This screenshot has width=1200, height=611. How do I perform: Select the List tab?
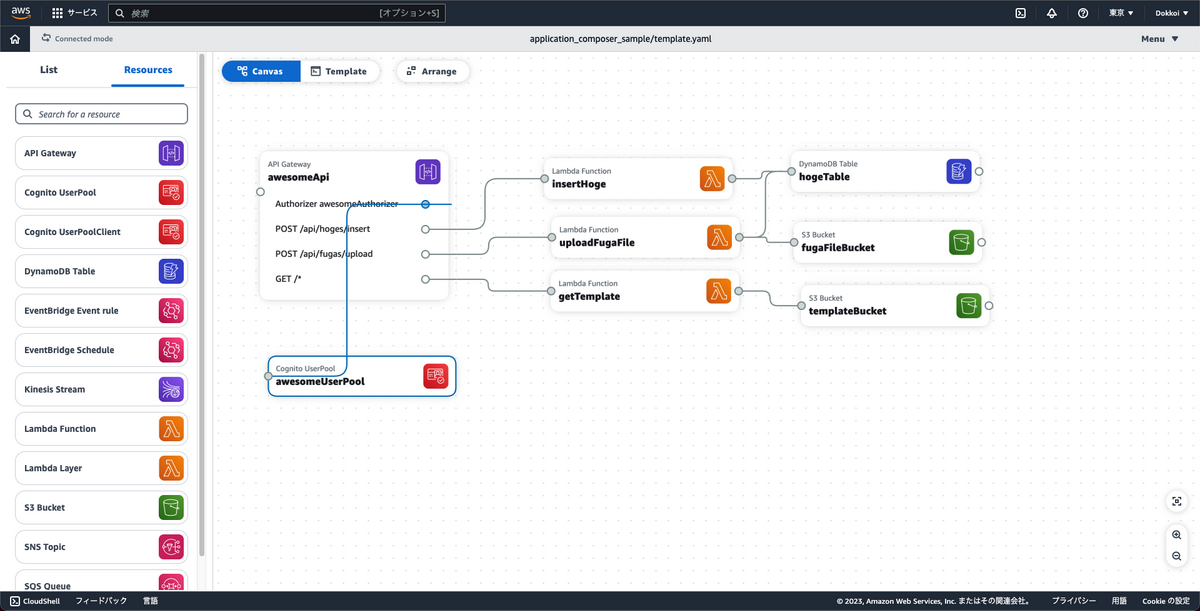[x=49, y=70]
